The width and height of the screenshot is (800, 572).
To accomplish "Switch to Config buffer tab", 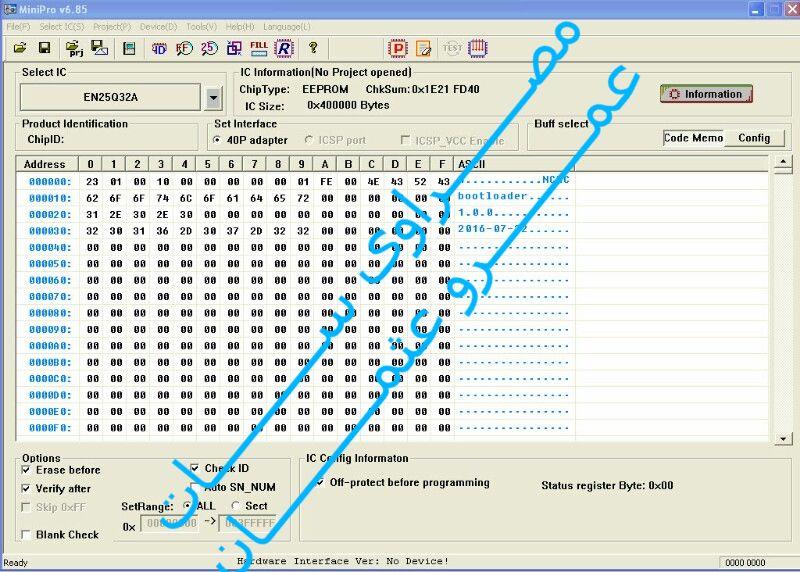I will click(754, 138).
